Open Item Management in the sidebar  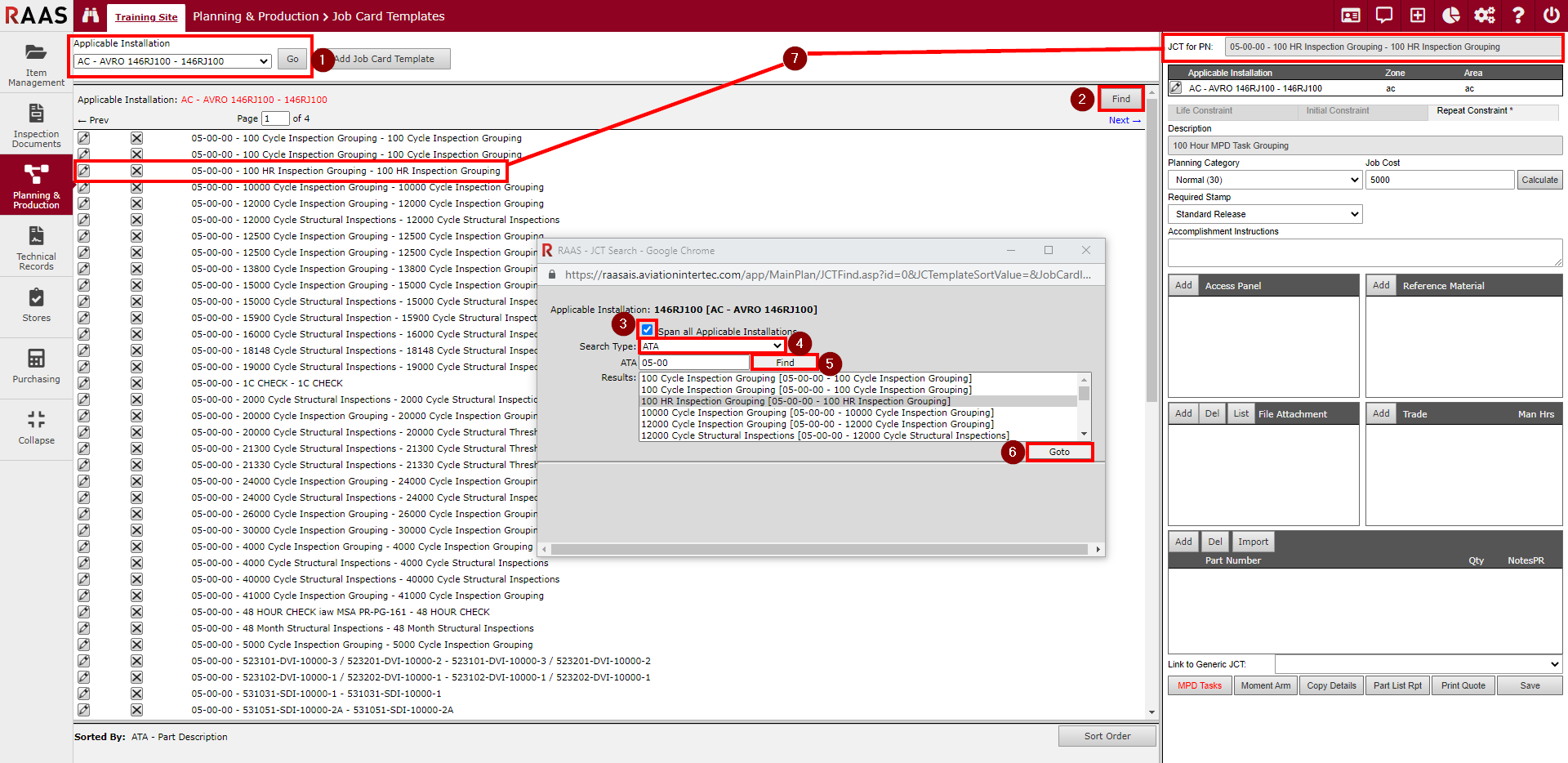(x=36, y=63)
